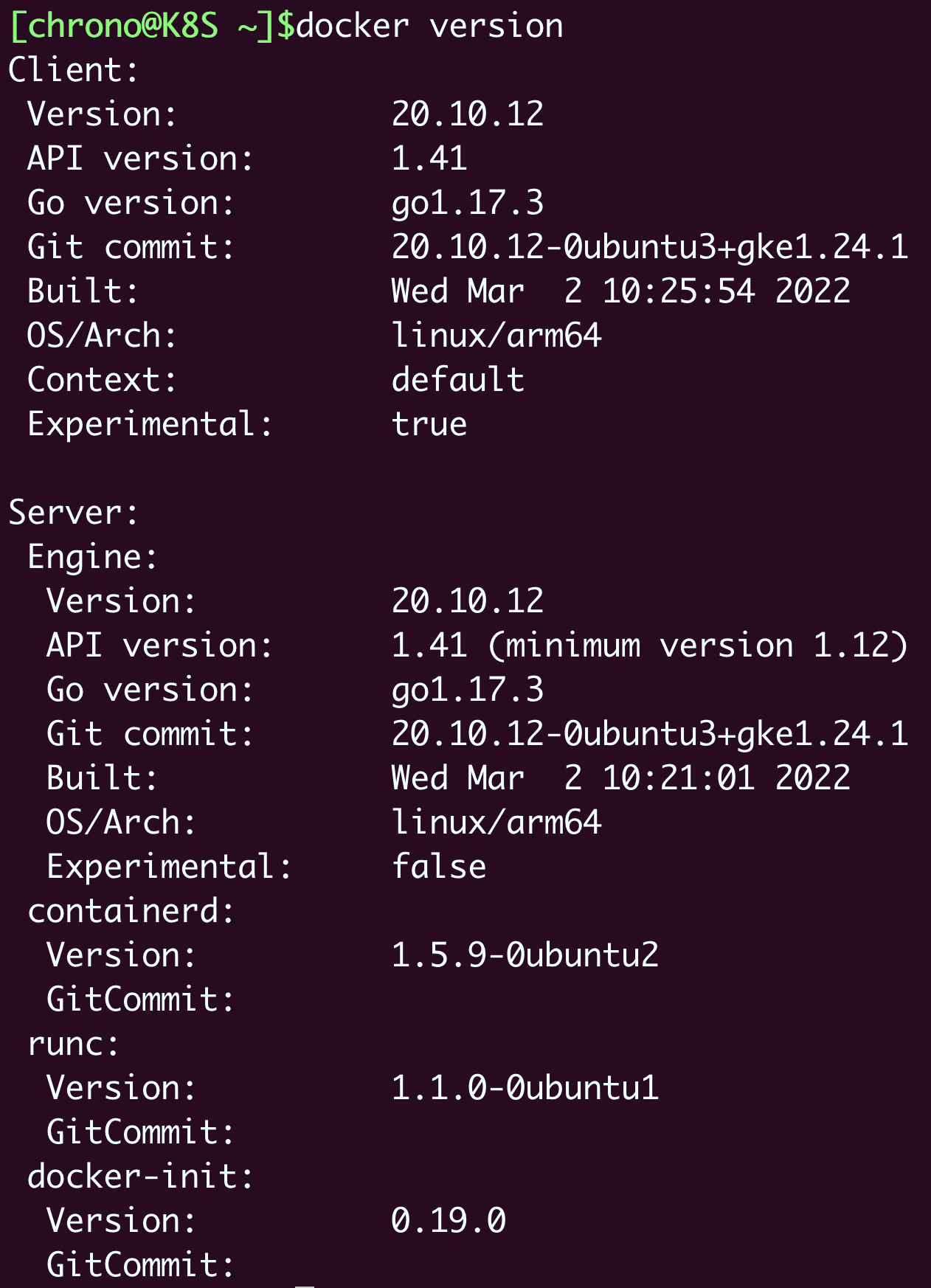Click the "Client:" section heading
Screen dimensions: 931x1288
coord(73,71)
